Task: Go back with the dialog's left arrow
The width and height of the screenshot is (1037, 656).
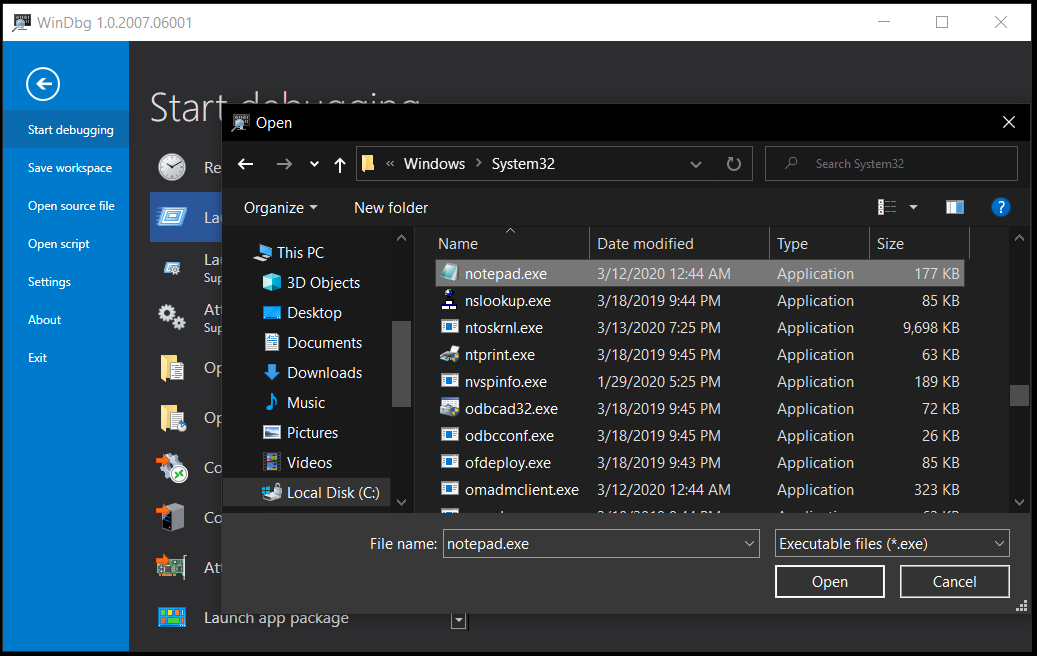Action: click(x=245, y=164)
